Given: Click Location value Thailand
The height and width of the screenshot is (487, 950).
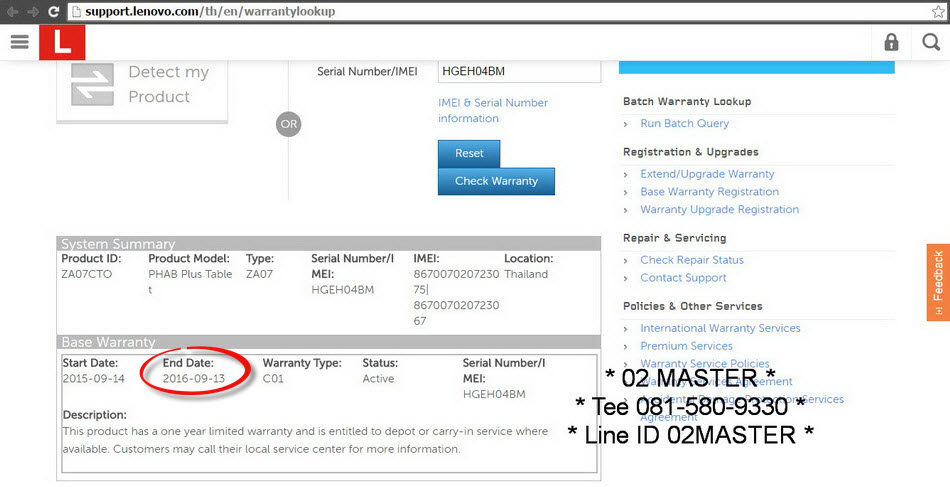Looking at the screenshot, I should point(526,274).
